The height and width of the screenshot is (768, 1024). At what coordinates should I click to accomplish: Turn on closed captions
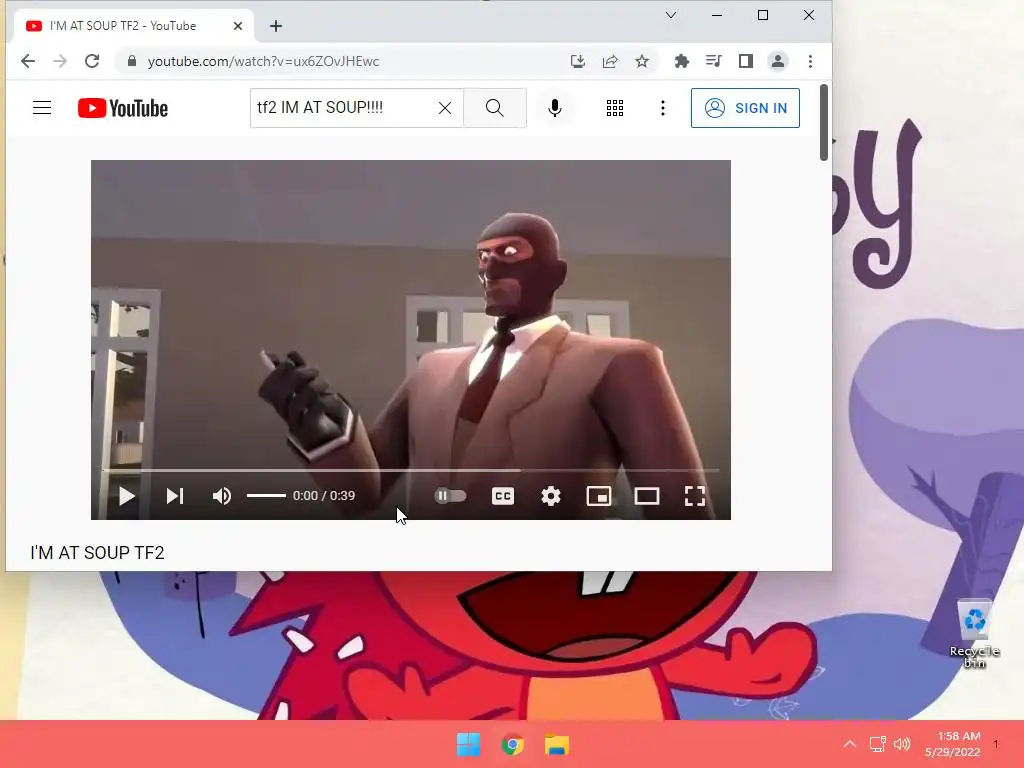(503, 496)
